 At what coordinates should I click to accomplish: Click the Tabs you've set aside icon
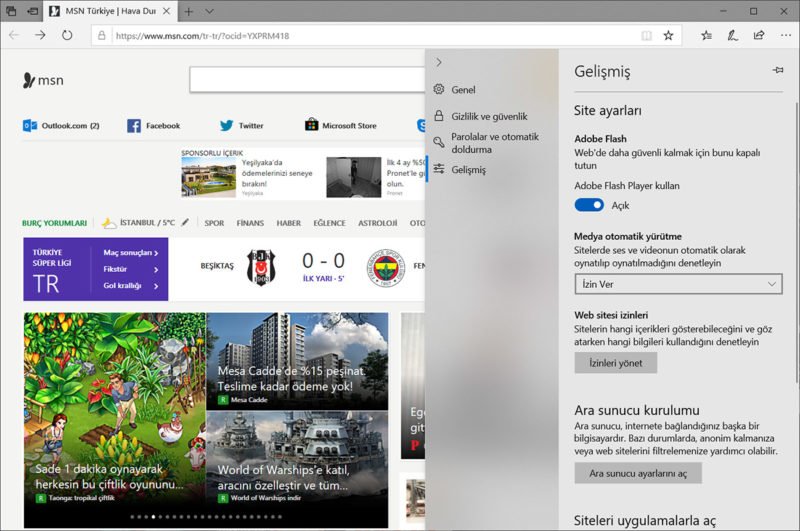pos(11,11)
